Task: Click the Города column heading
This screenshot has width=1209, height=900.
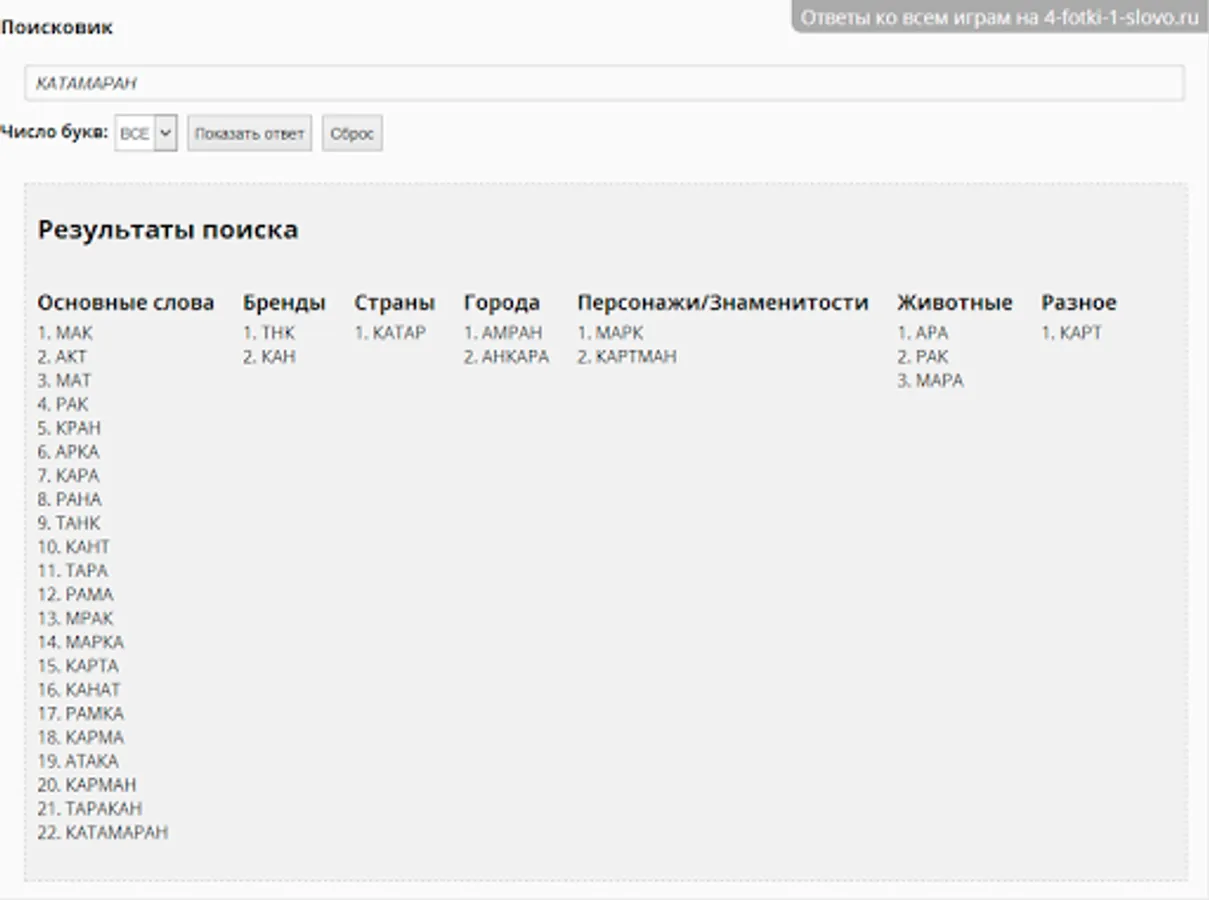Action: 502,303
